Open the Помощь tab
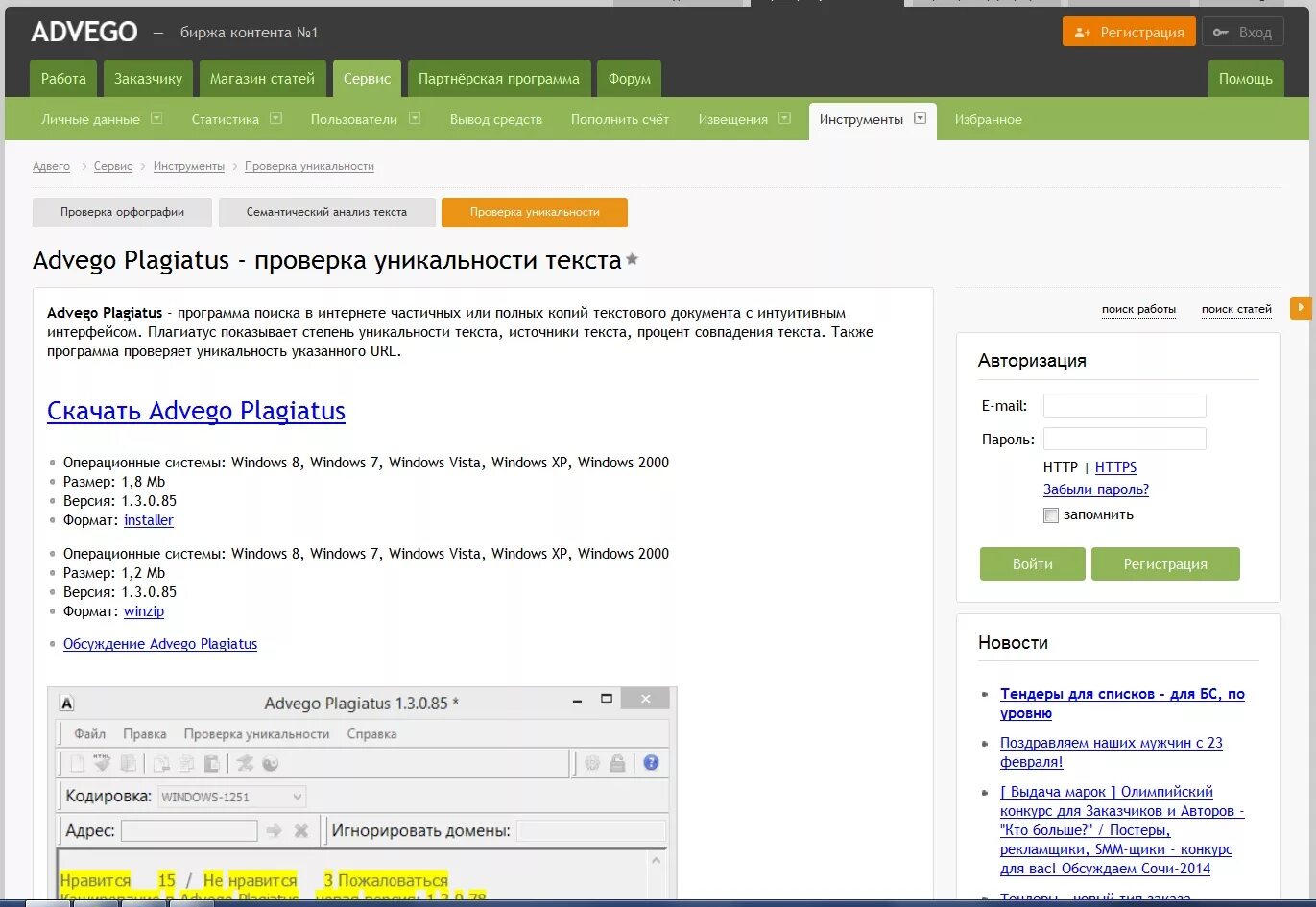Screen dimensions: 1316x907 (1245, 79)
